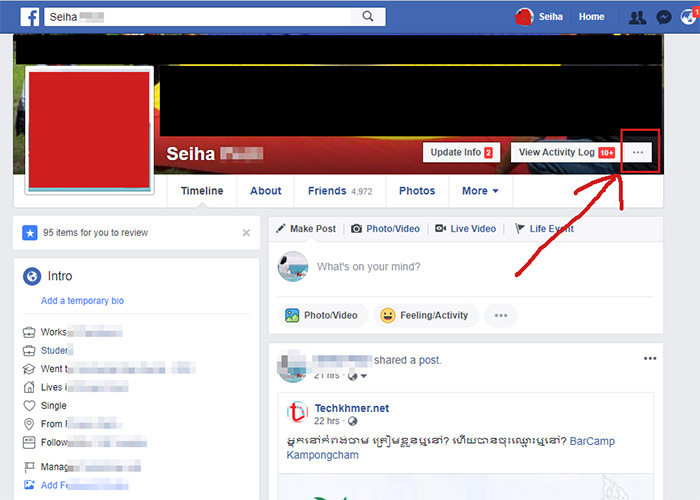The height and width of the screenshot is (500, 700).
Task: Click the Feeling/Activity button
Action: (426, 316)
